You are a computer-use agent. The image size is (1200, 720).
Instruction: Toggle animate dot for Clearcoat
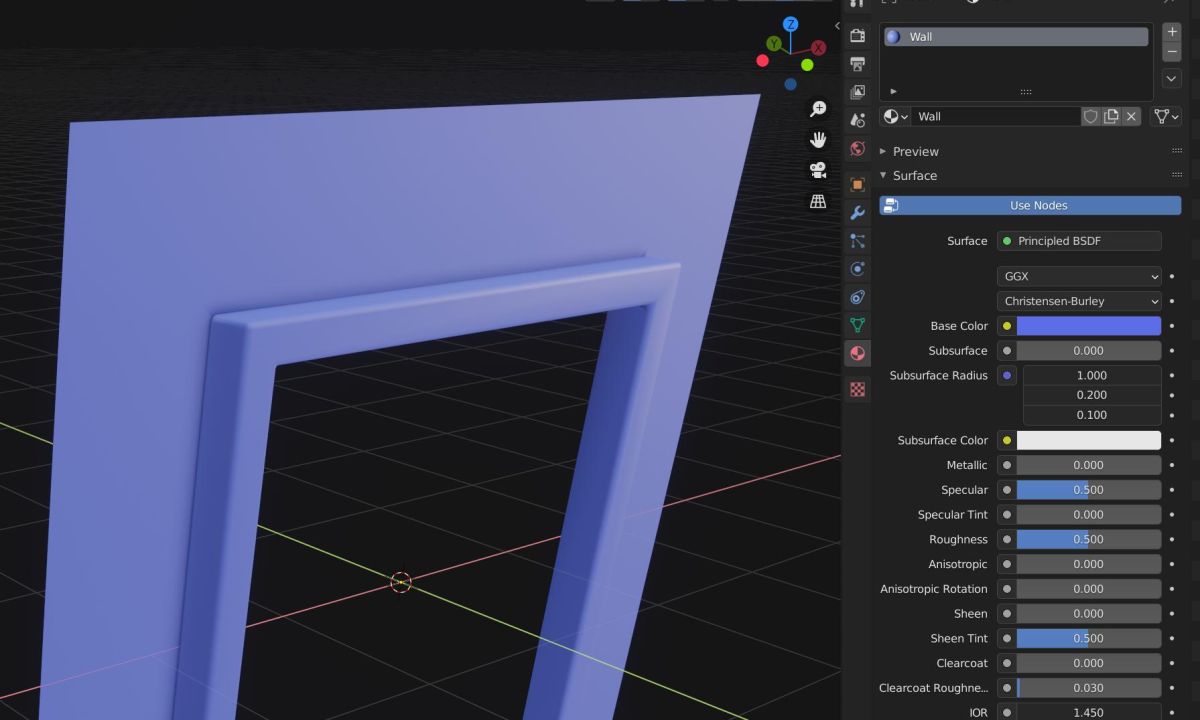coord(1172,663)
